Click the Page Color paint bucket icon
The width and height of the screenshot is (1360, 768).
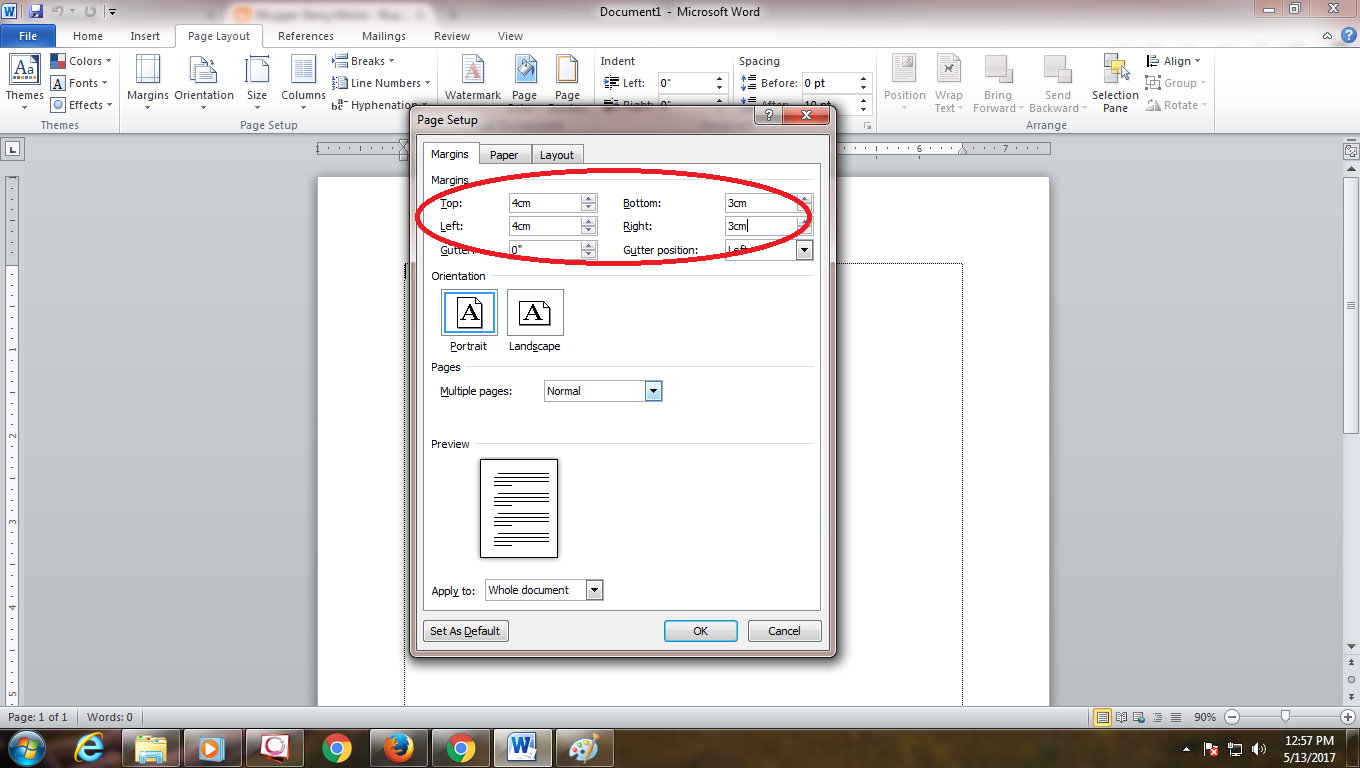525,69
